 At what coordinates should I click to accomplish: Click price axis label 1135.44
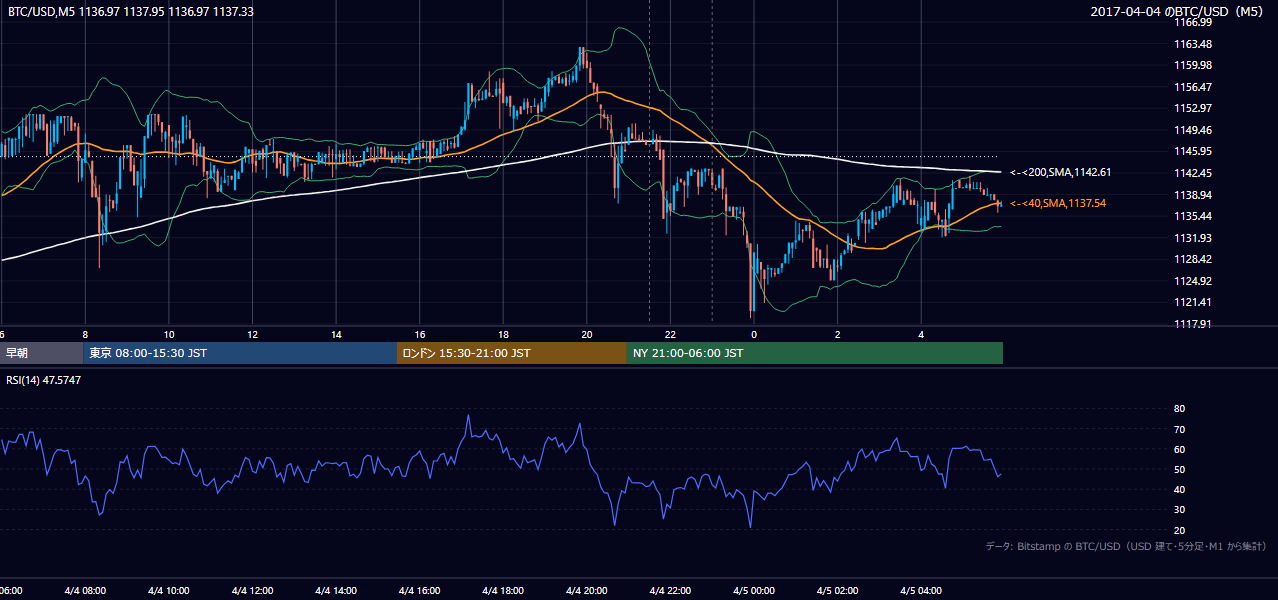[1193, 216]
